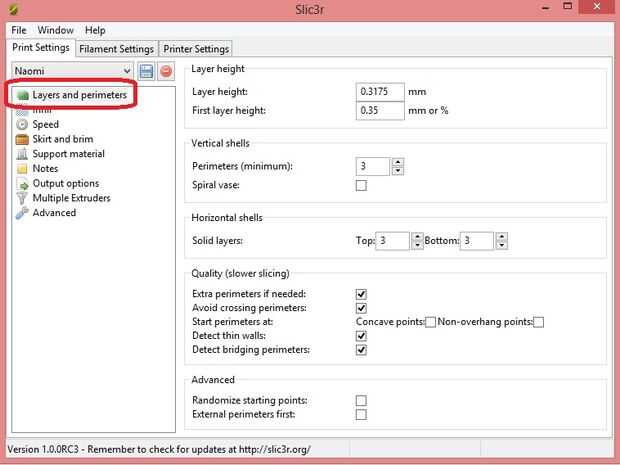Click the Multiple Extruders funnel icon
The width and height of the screenshot is (620, 465).
[22, 198]
